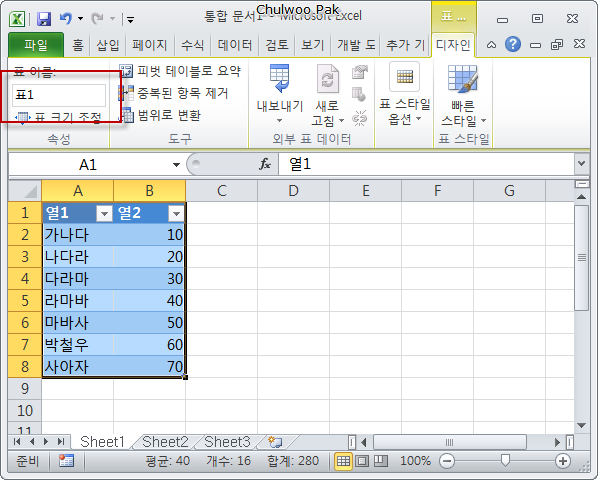Screen dimensions: 598x480
Task: Click 표 크기 조정 to resize table
Action: tap(58, 117)
